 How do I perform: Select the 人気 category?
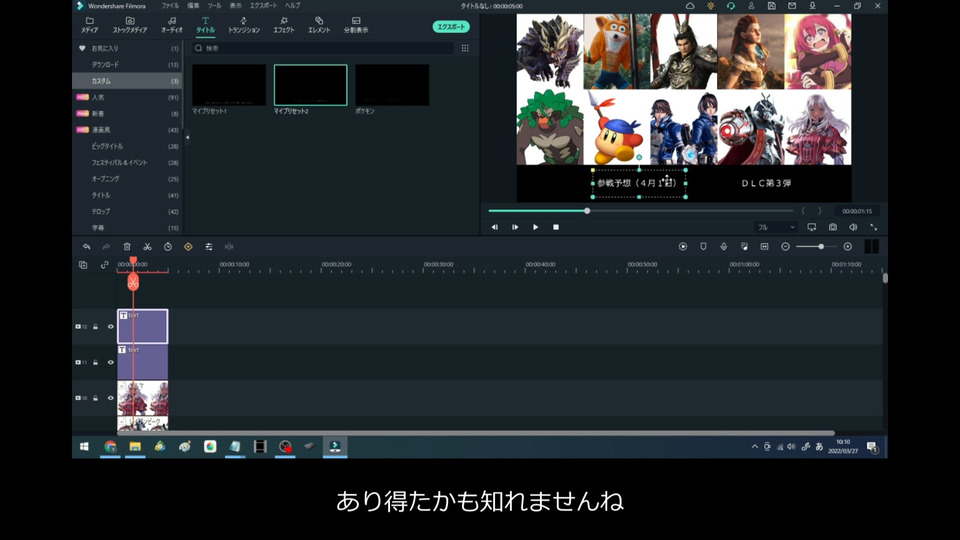tap(127, 97)
